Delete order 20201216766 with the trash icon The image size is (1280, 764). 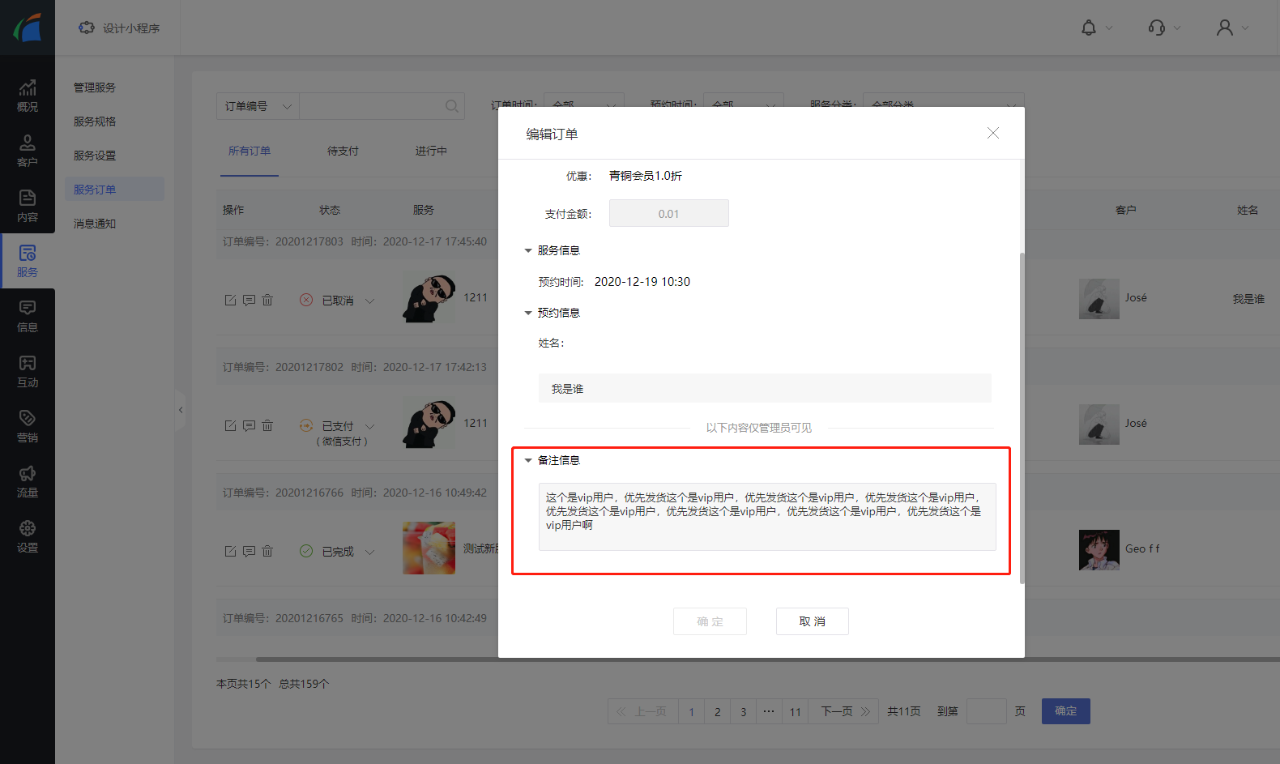[x=267, y=551]
